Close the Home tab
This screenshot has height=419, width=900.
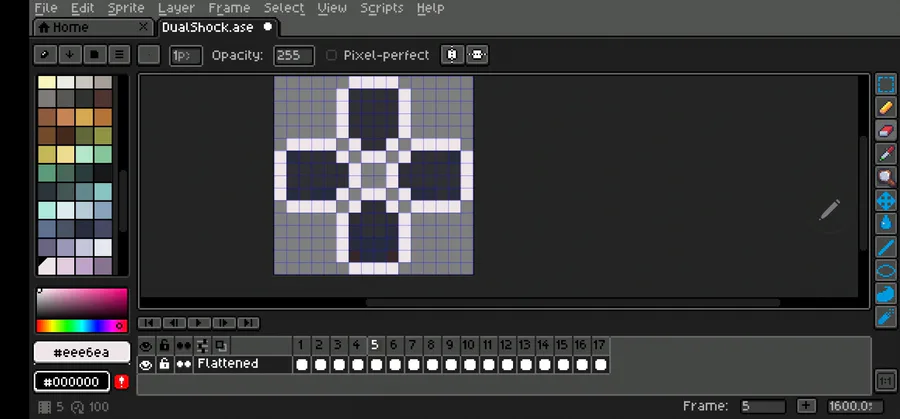tap(143, 26)
